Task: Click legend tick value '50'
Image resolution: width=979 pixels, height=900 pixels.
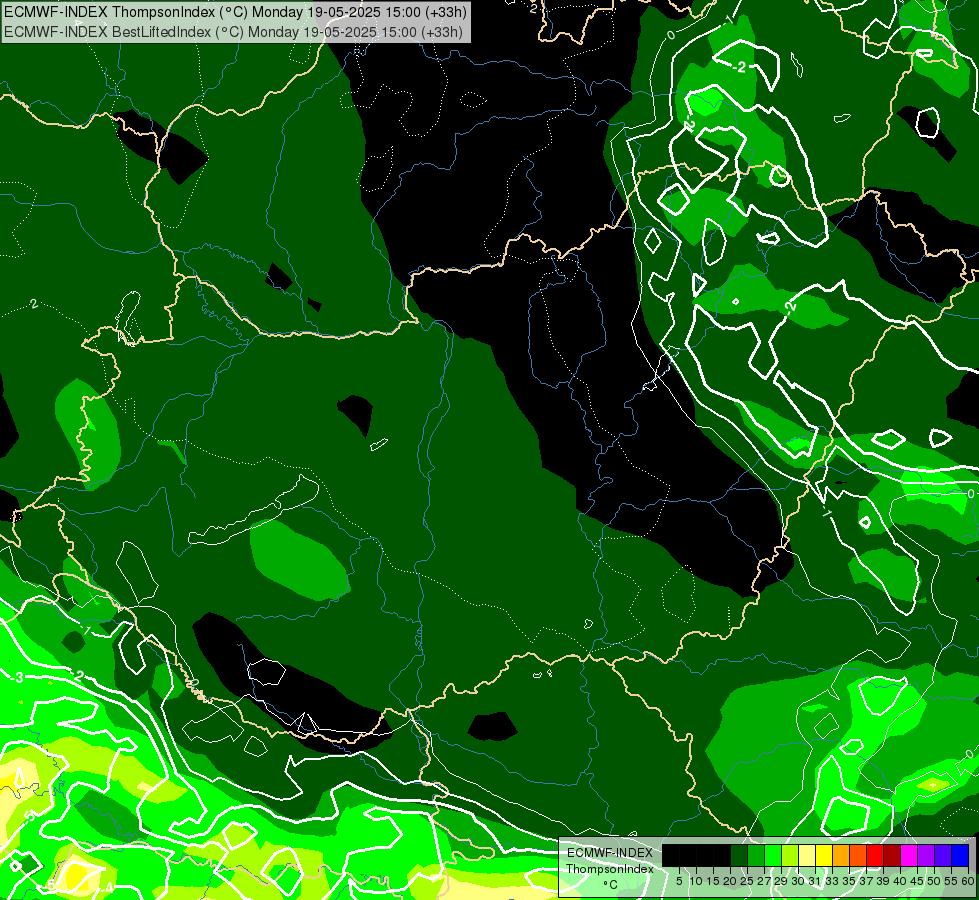Action: point(935,881)
